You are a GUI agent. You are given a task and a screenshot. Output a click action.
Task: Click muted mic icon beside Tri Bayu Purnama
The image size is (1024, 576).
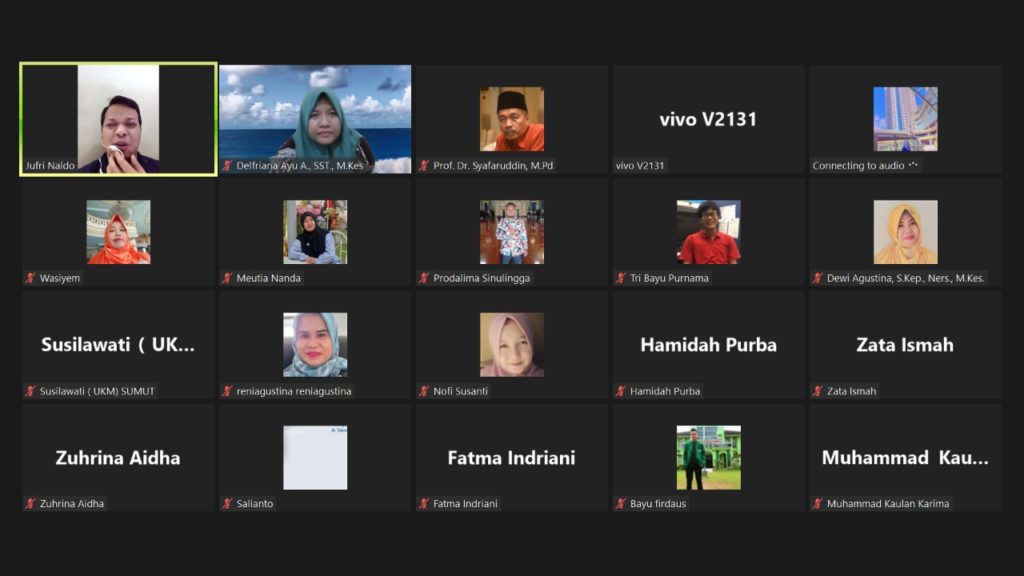(621, 278)
